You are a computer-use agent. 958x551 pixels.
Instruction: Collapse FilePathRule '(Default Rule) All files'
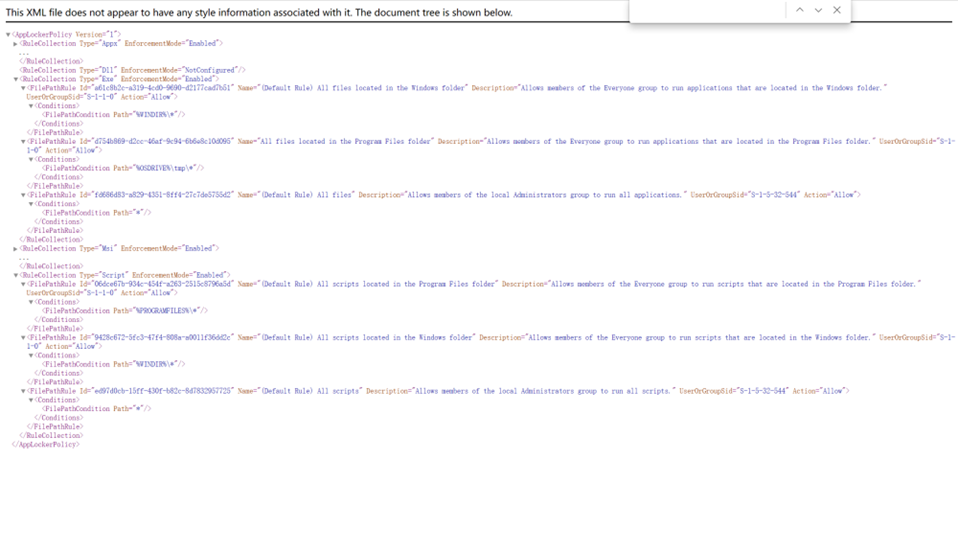[x=23, y=195]
